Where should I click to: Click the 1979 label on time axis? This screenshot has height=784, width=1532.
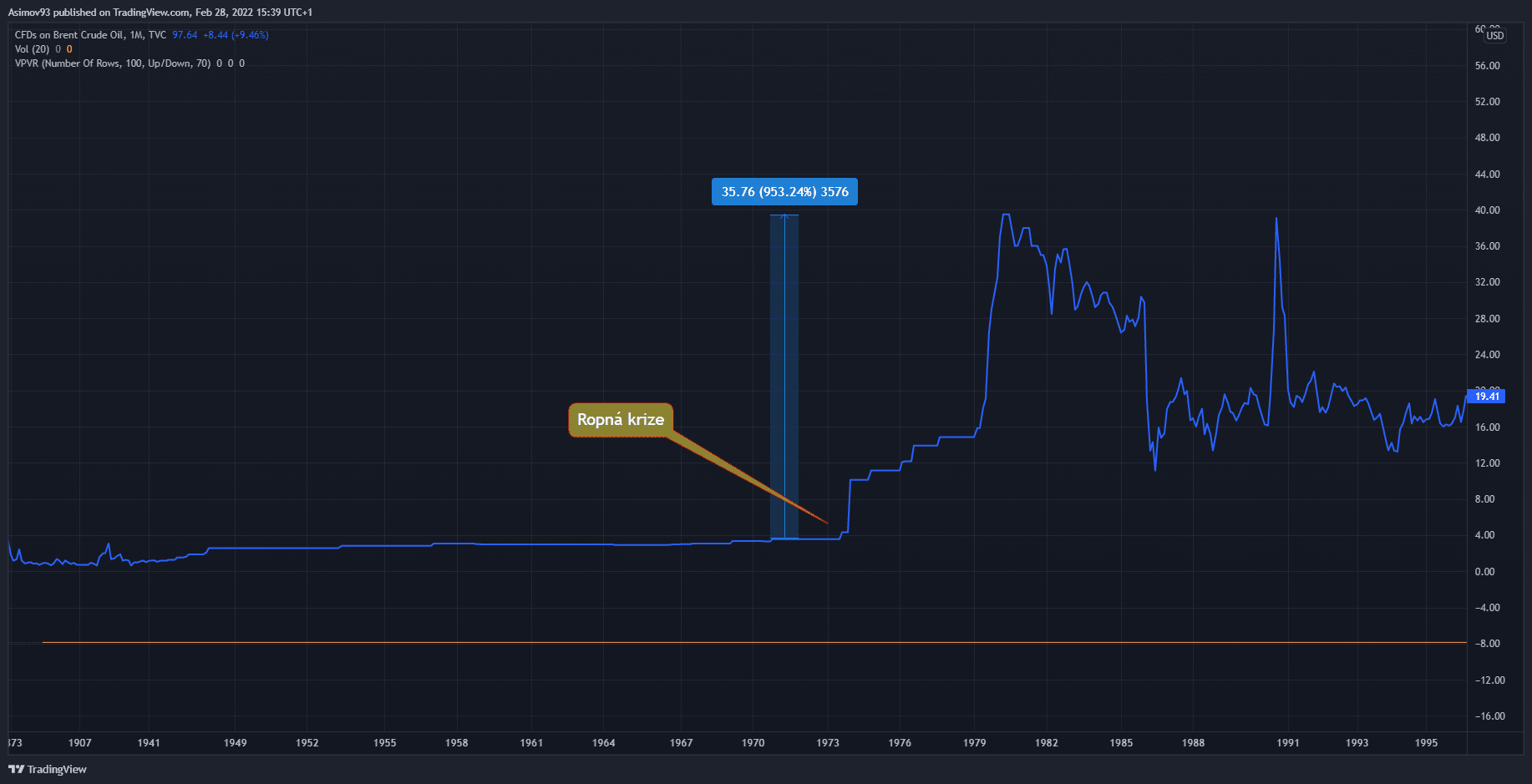click(x=974, y=742)
